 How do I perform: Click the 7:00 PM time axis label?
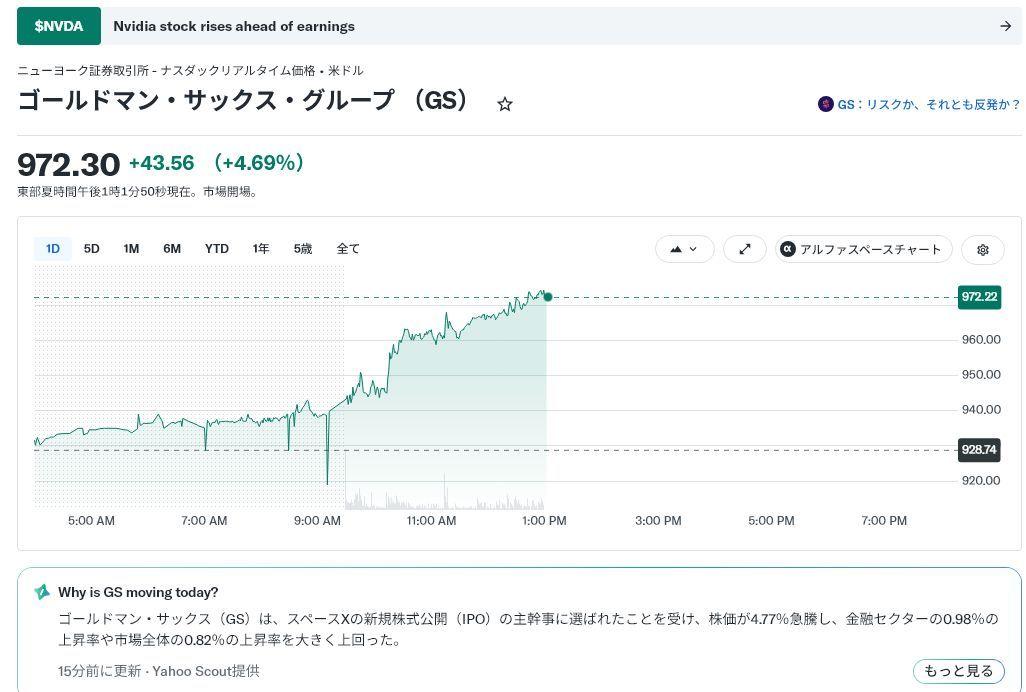[x=884, y=521]
